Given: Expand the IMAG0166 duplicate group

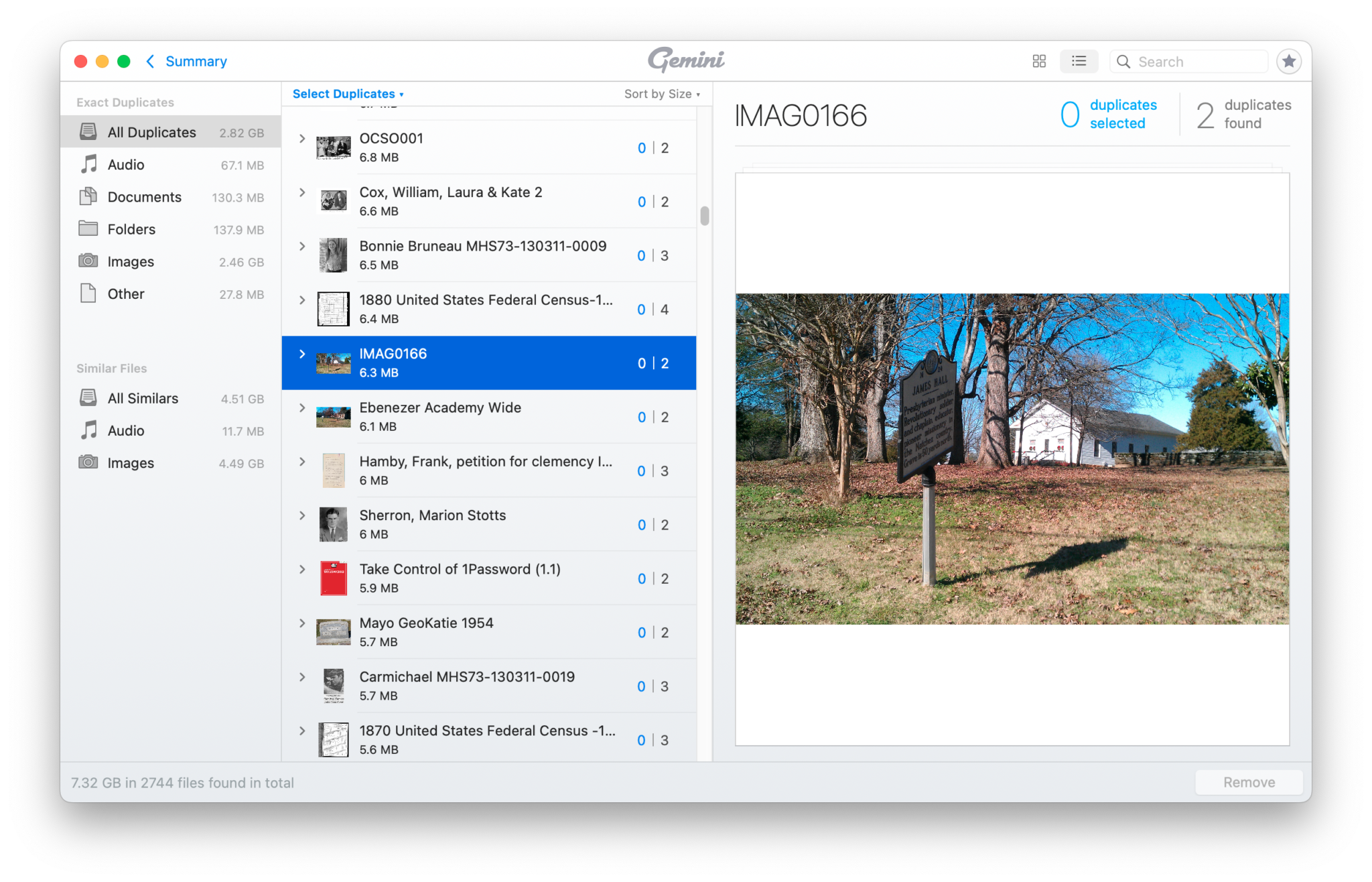Looking at the screenshot, I should pos(302,354).
